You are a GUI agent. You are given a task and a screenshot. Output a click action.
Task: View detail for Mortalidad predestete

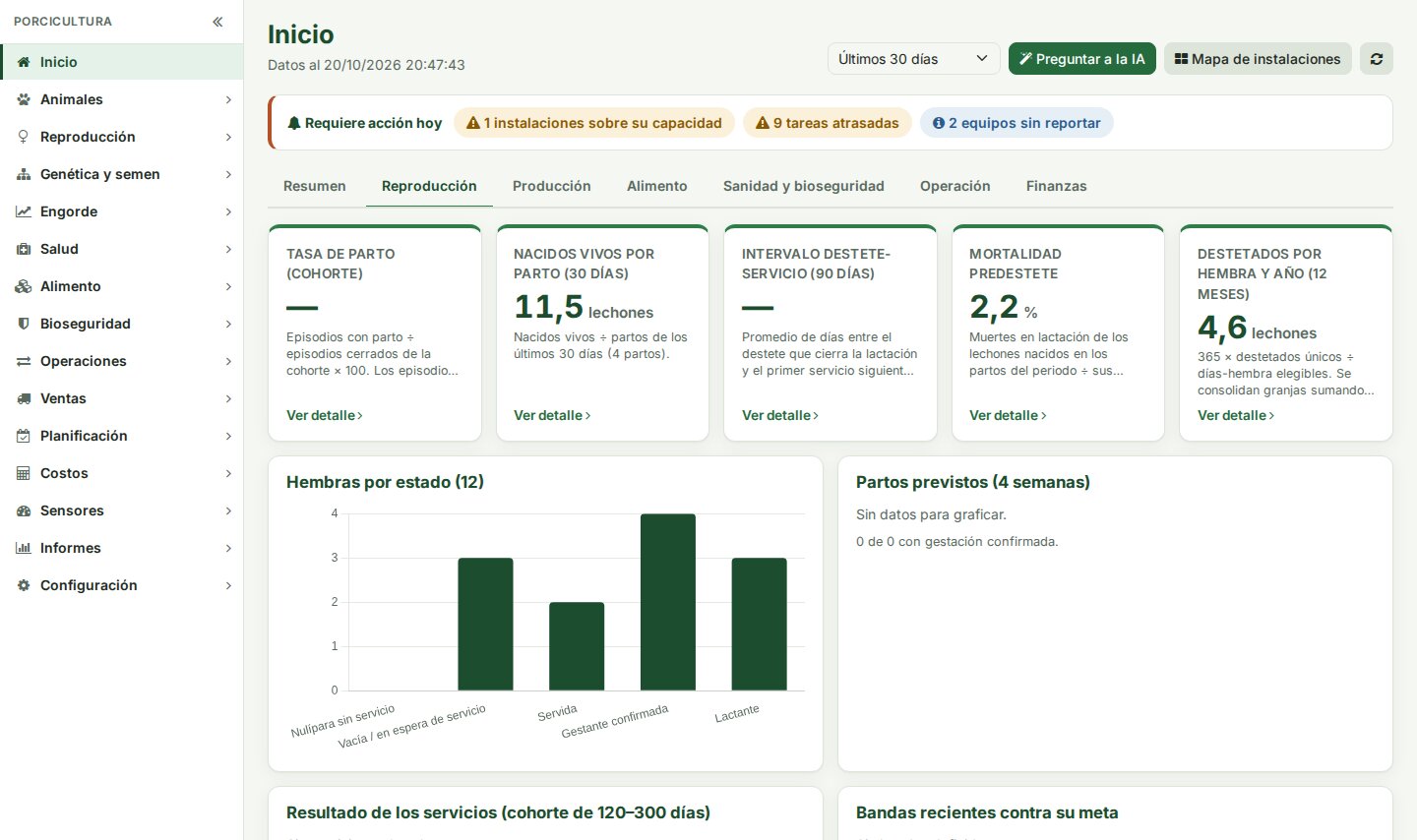point(1008,415)
